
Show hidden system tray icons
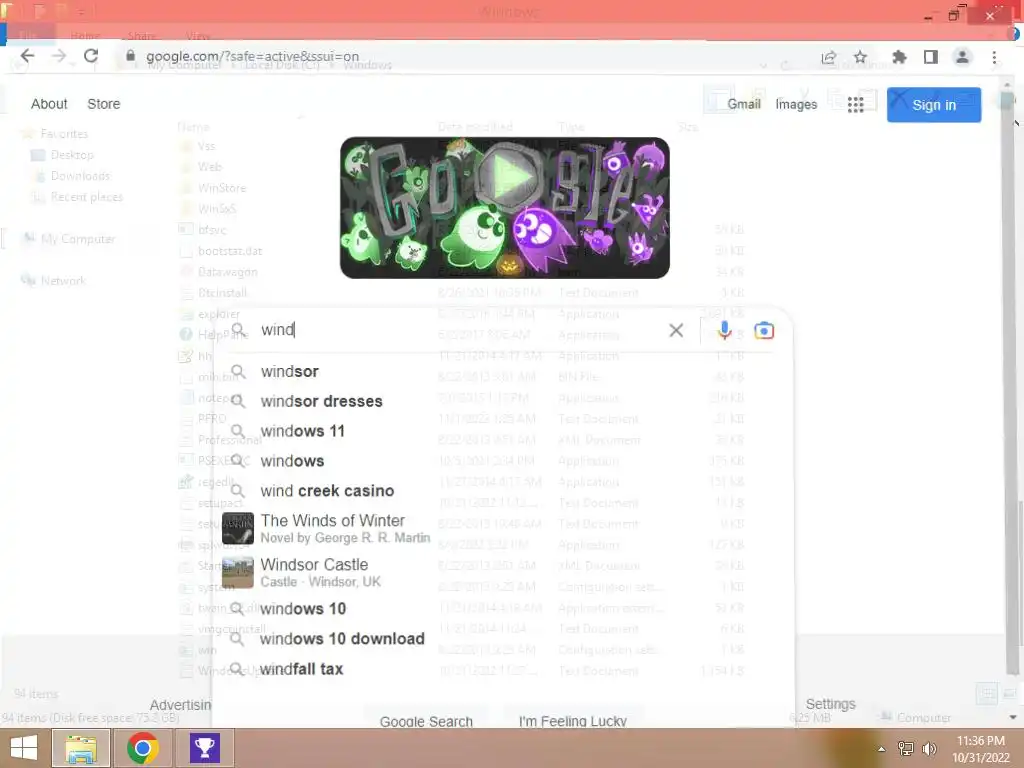881,749
